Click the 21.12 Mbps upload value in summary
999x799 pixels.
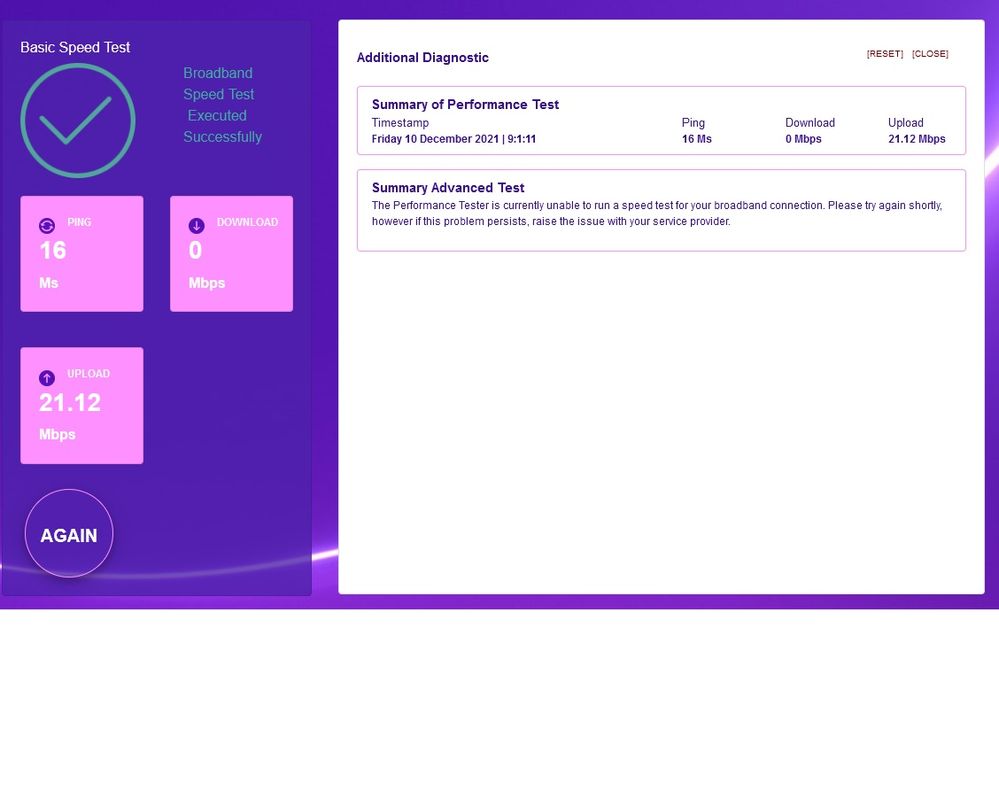(916, 139)
